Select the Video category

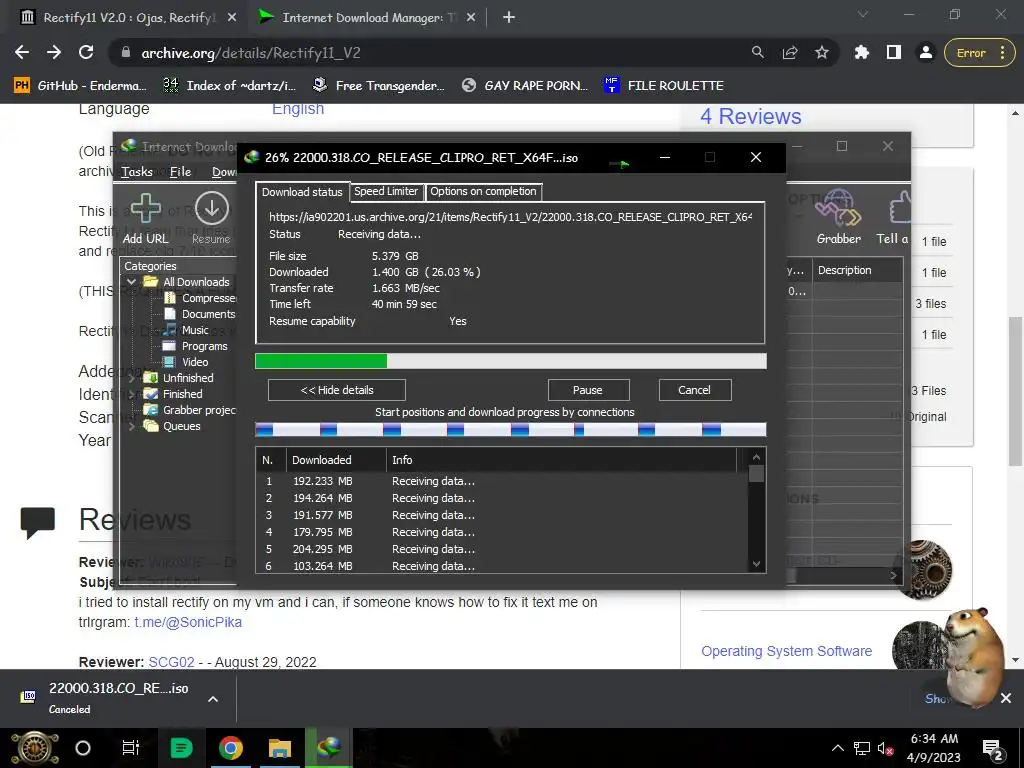[187, 362]
